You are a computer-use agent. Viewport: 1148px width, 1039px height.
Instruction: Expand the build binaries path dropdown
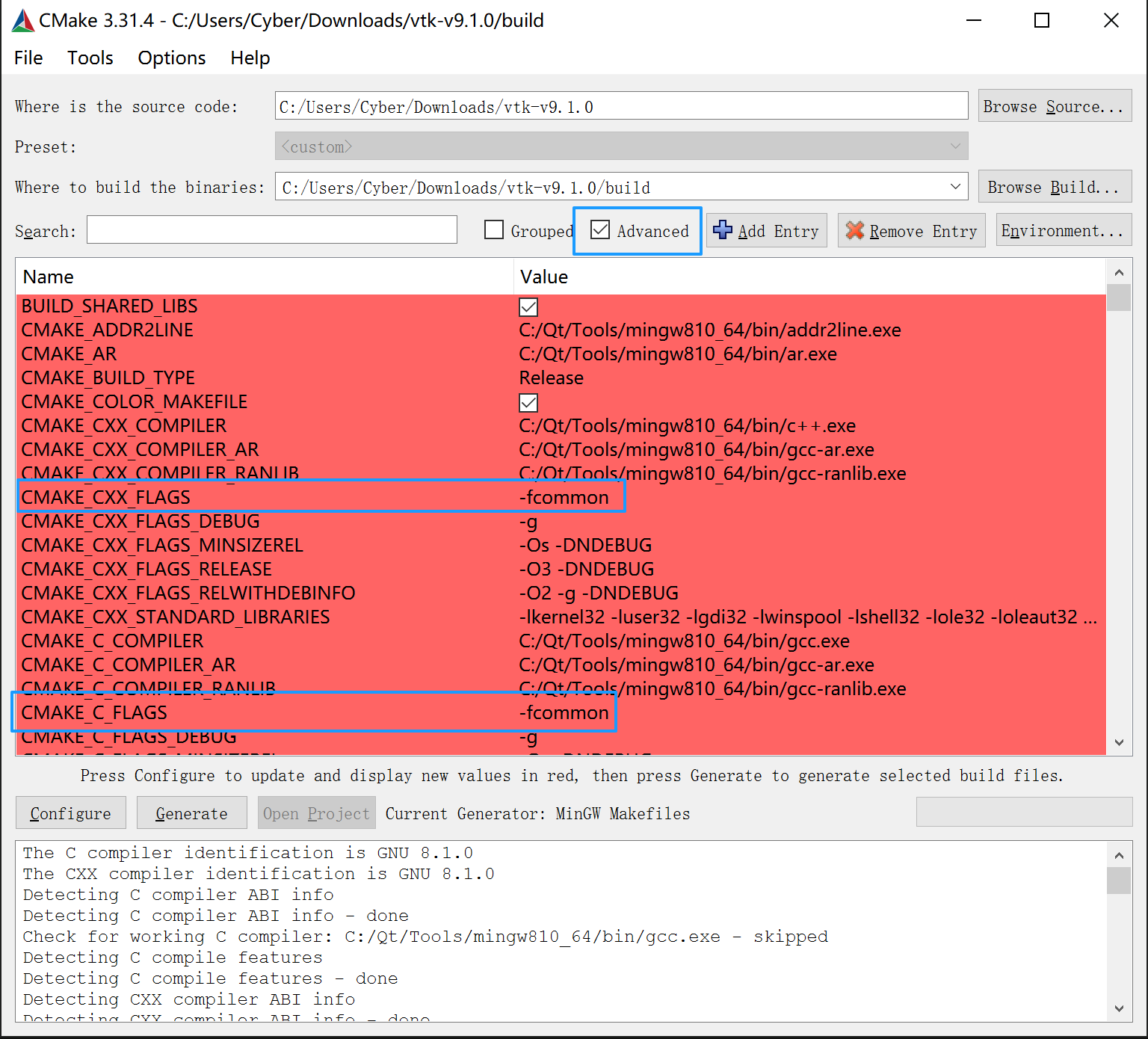click(x=955, y=187)
